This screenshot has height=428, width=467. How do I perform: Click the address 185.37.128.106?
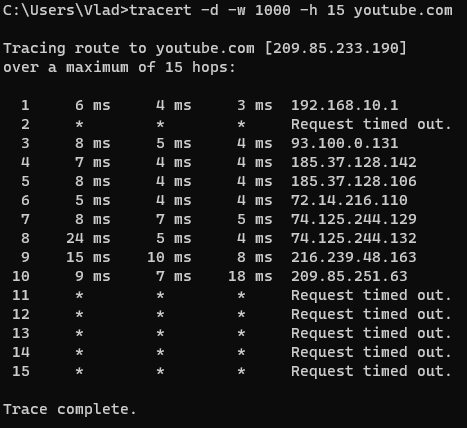point(354,181)
